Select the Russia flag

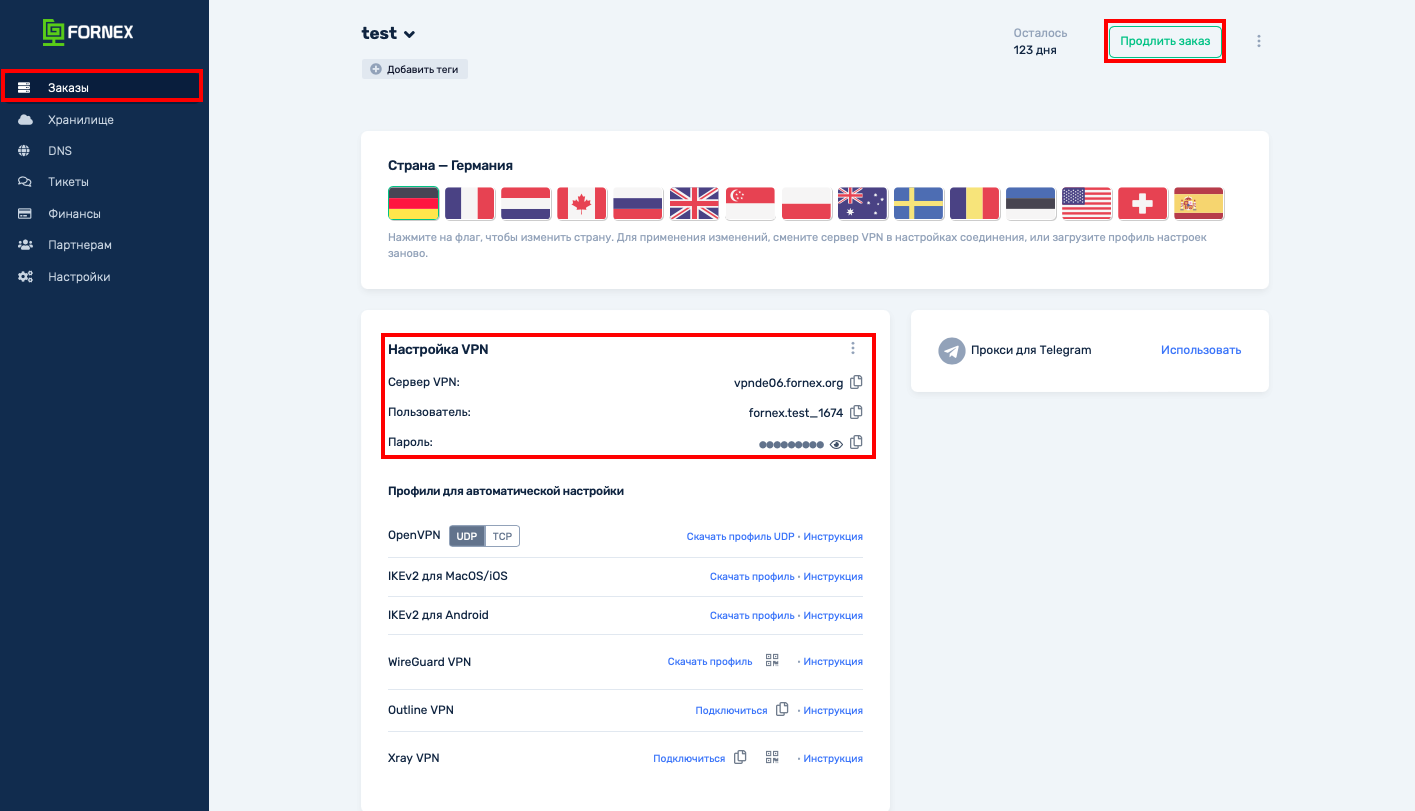point(638,204)
